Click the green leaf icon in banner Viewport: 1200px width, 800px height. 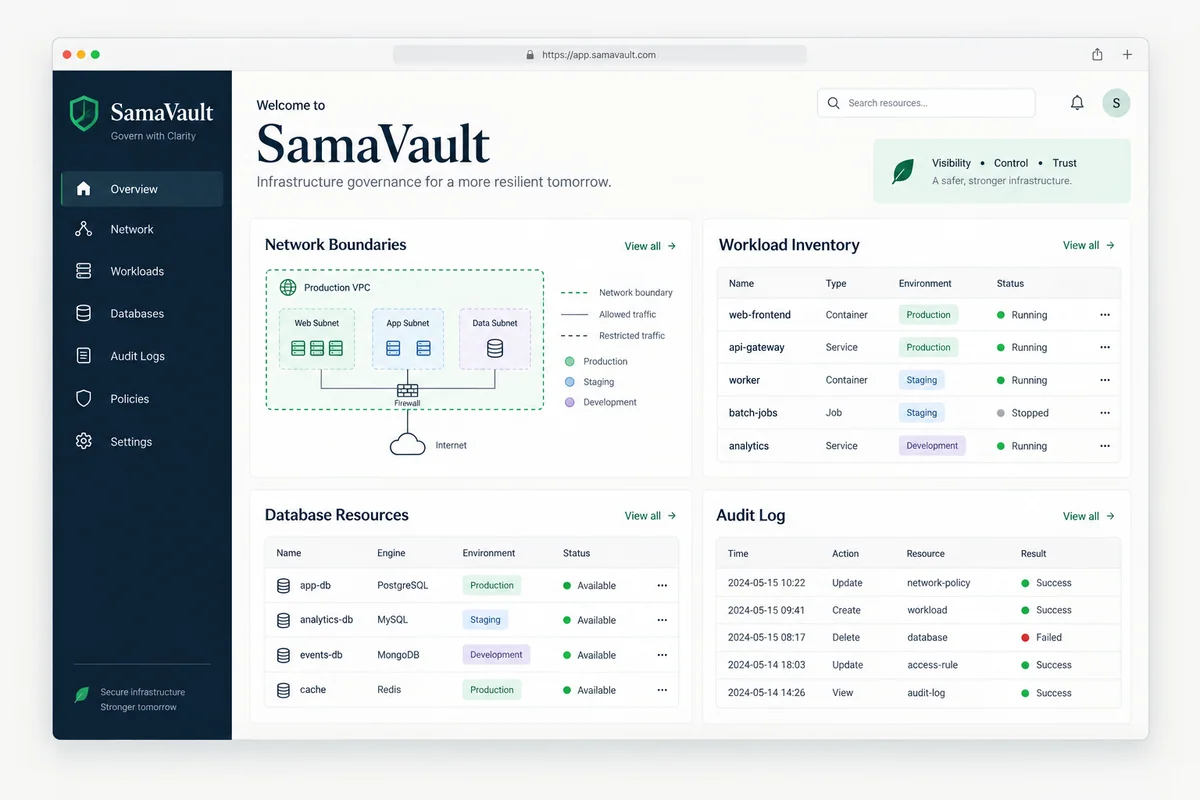903,171
